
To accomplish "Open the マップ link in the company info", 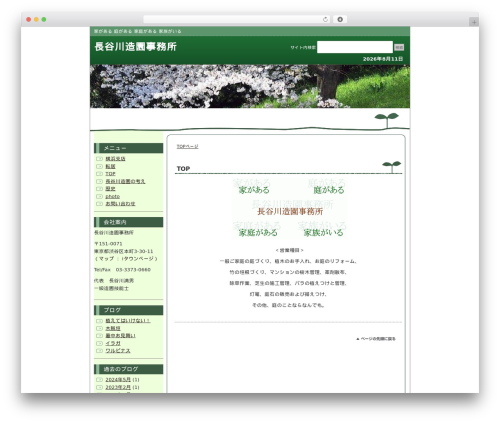I will (x=107, y=259).
